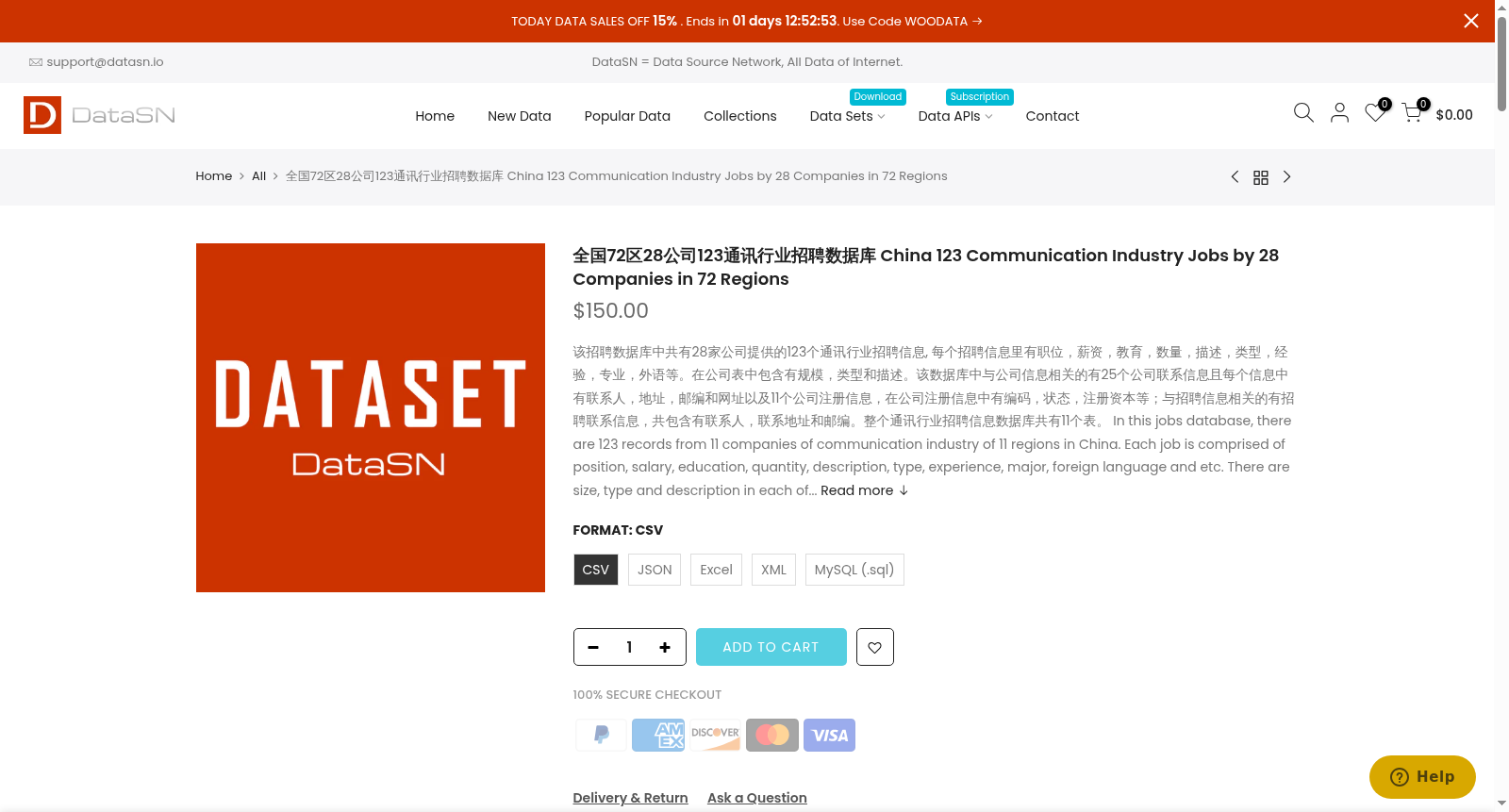1509x812 pixels.
Task: Open the wishlist heart icon in header
Action: point(1375,113)
